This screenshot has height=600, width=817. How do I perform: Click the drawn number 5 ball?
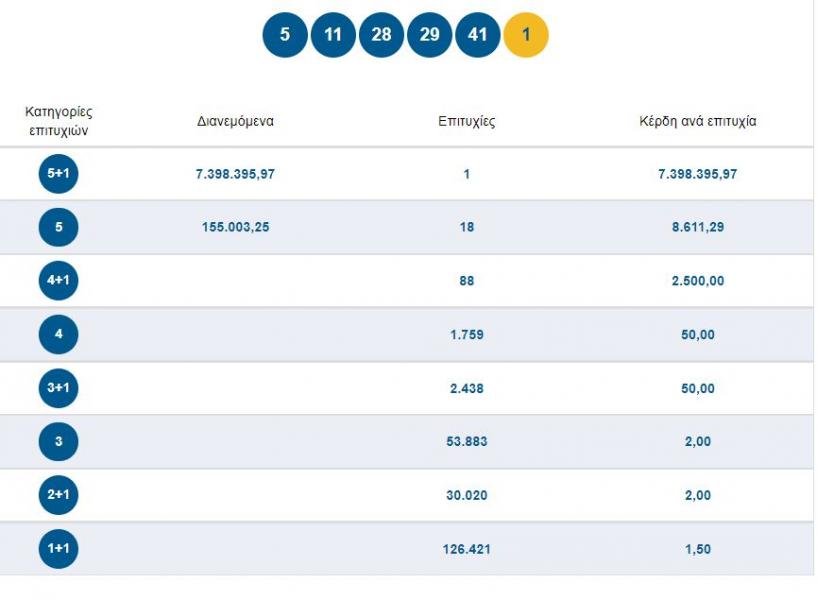pyautogui.click(x=285, y=35)
